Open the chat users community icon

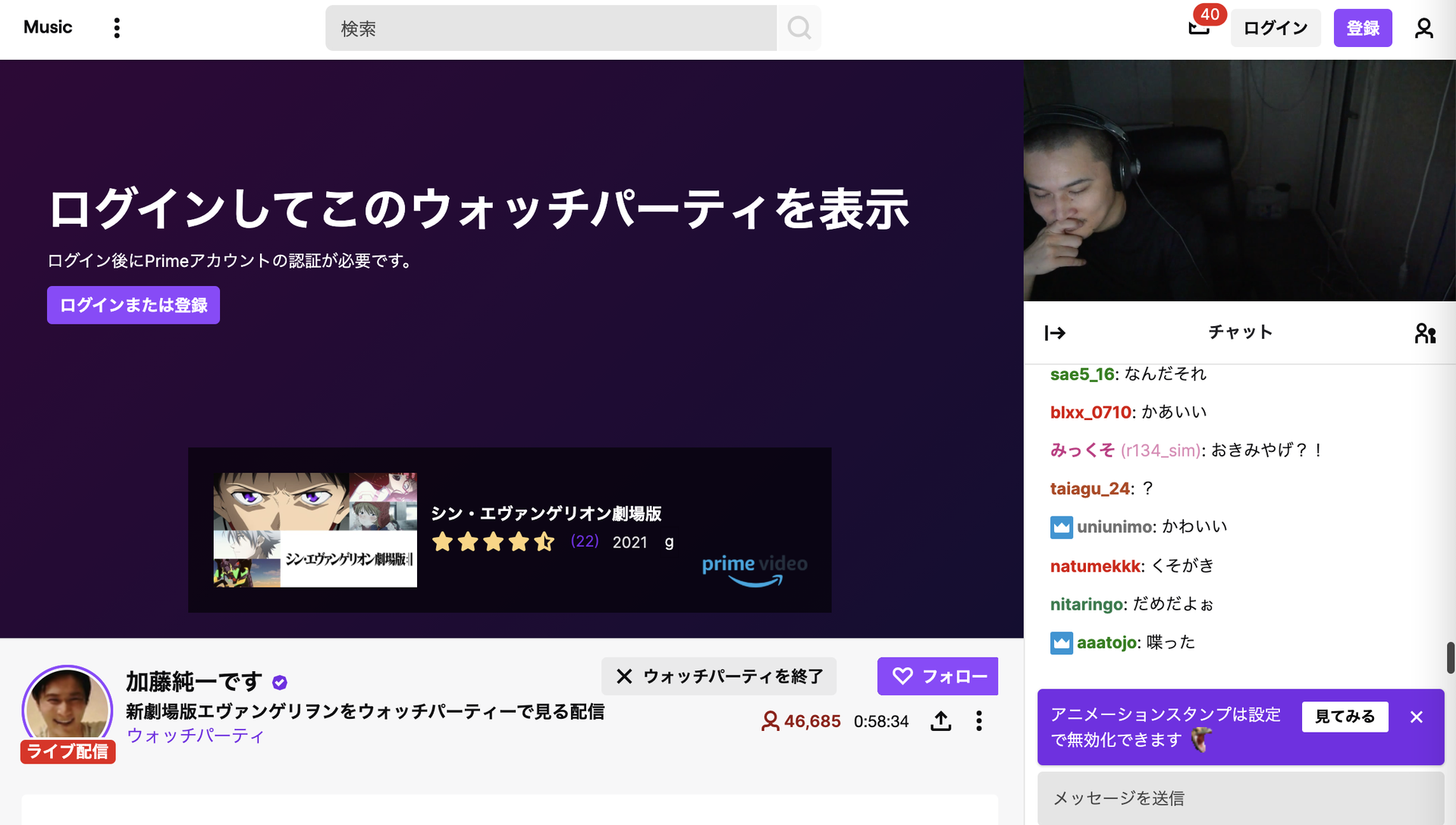point(1425,333)
